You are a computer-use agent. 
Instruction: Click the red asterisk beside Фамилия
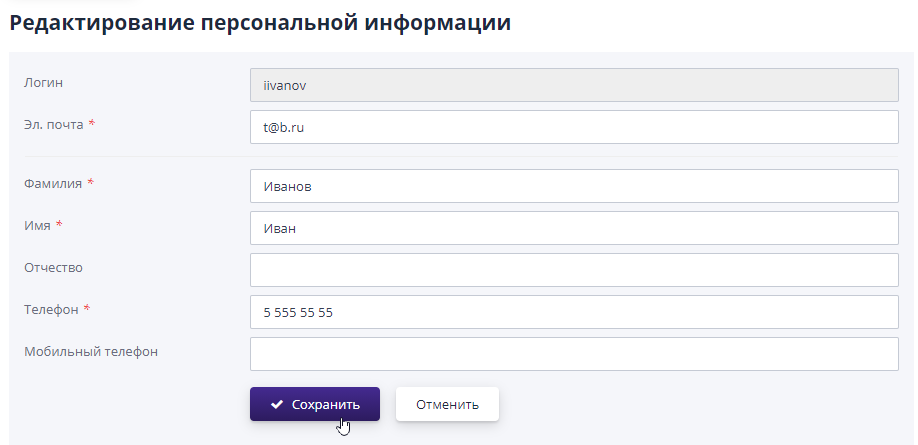coord(90,182)
